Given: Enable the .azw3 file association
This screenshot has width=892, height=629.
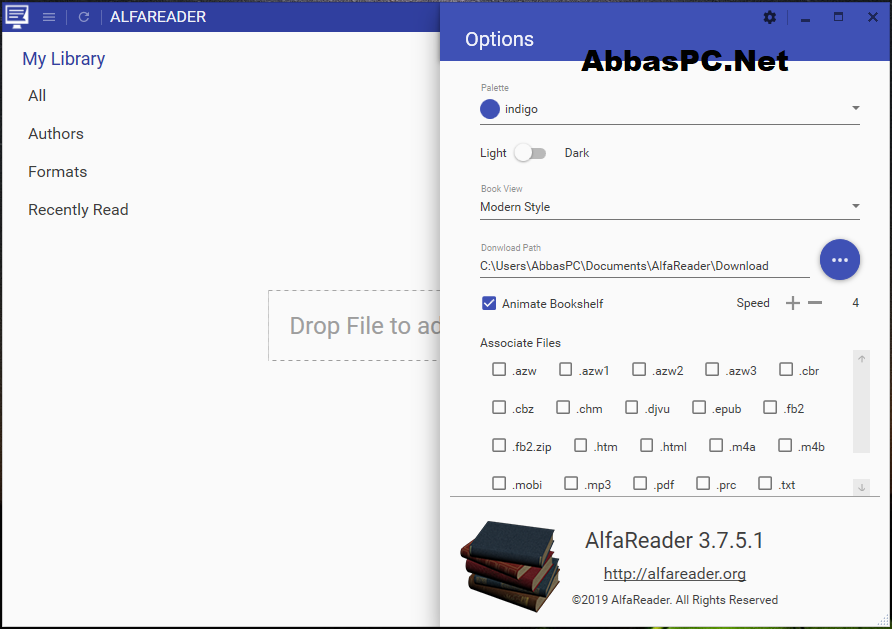Looking at the screenshot, I should tap(712, 370).
